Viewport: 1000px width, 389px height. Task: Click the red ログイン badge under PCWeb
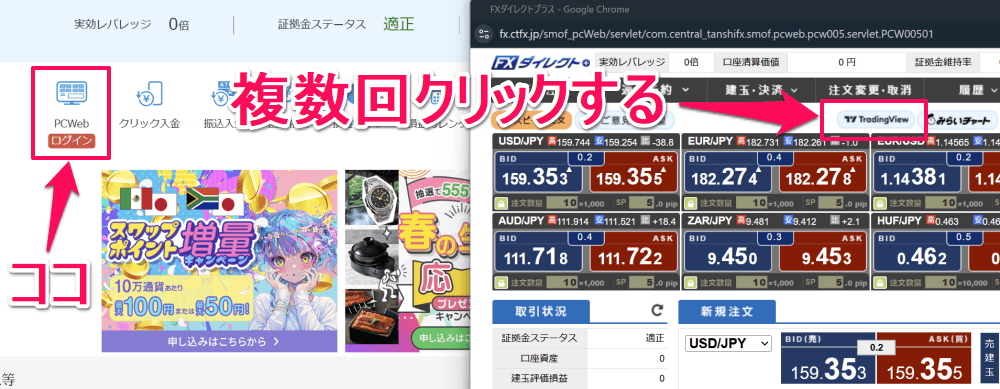pos(71,140)
